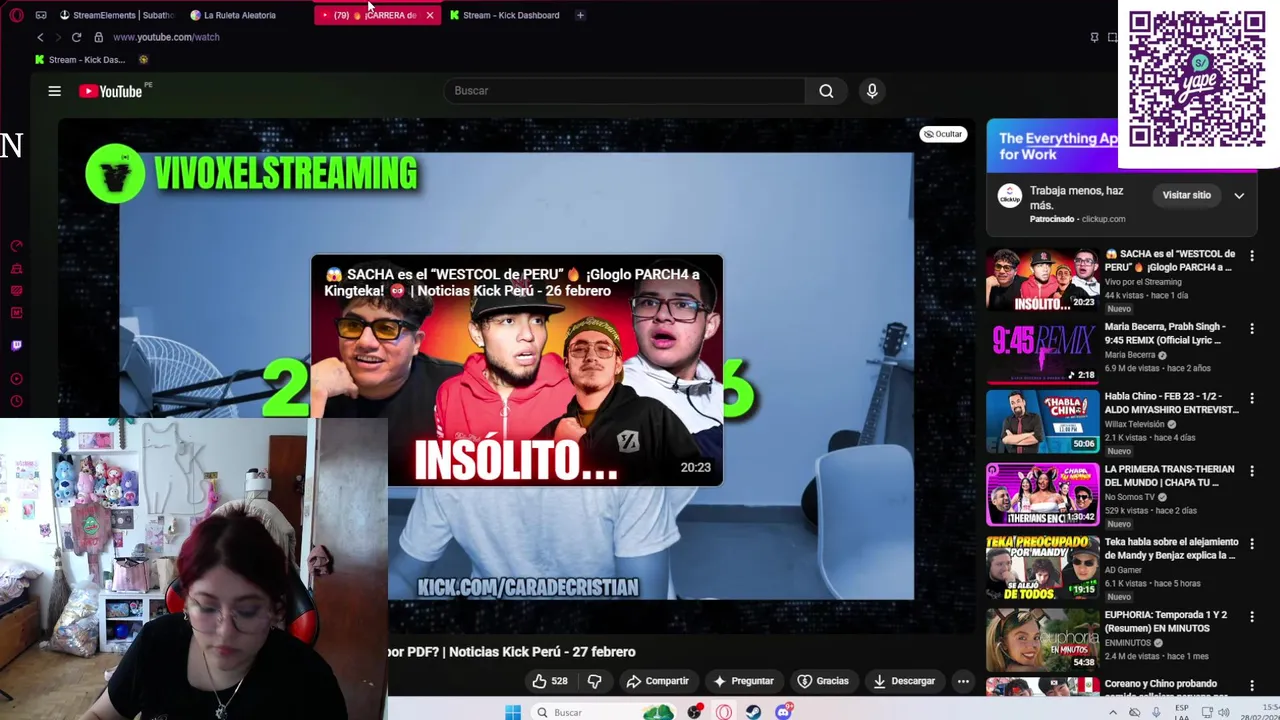Expand ad options chevron beside Visitar sitio
The image size is (1280, 720).
pos(1239,195)
